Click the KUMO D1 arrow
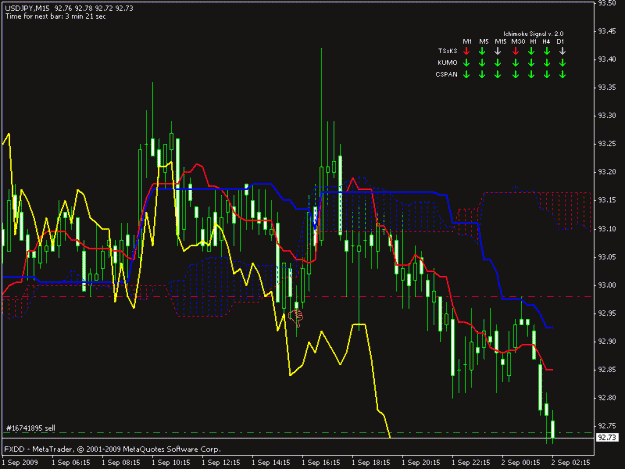This screenshot has height=469, width=625. tap(562, 63)
